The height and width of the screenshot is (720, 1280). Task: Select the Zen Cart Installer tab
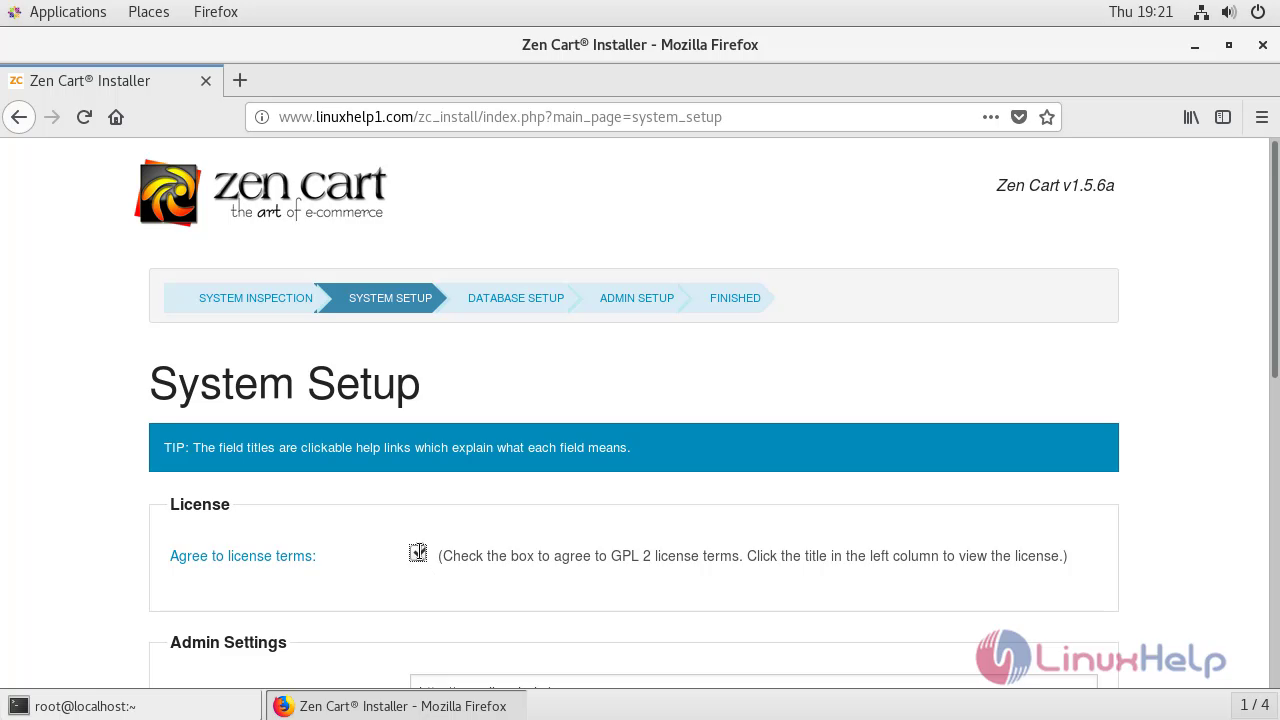click(110, 80)
